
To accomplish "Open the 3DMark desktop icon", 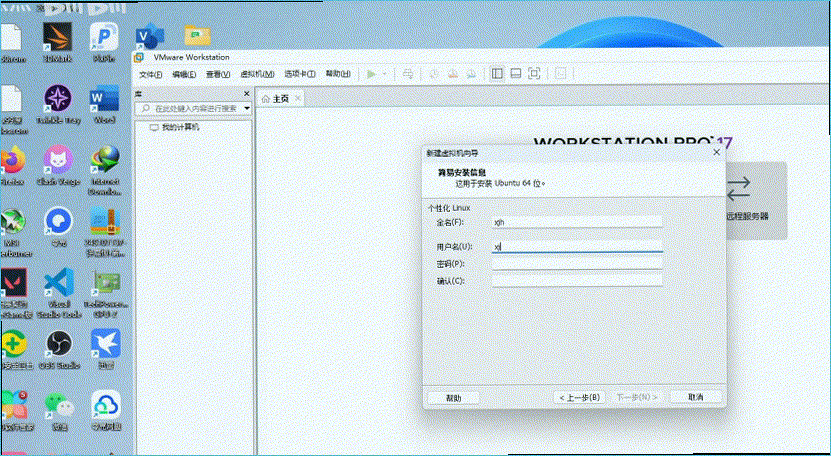I will (58, 42).
